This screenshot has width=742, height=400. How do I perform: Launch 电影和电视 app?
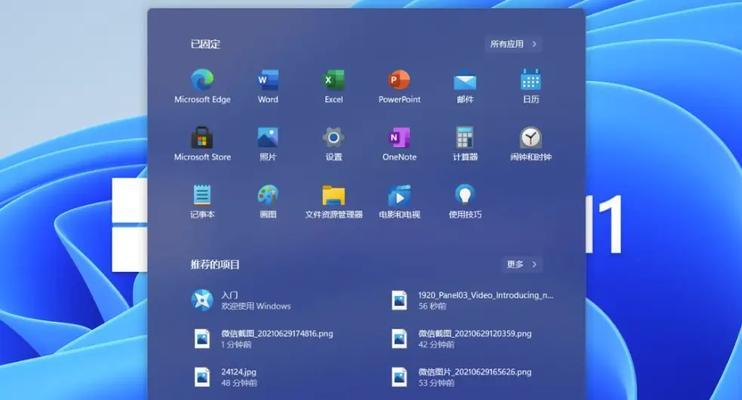pos(399,201)
